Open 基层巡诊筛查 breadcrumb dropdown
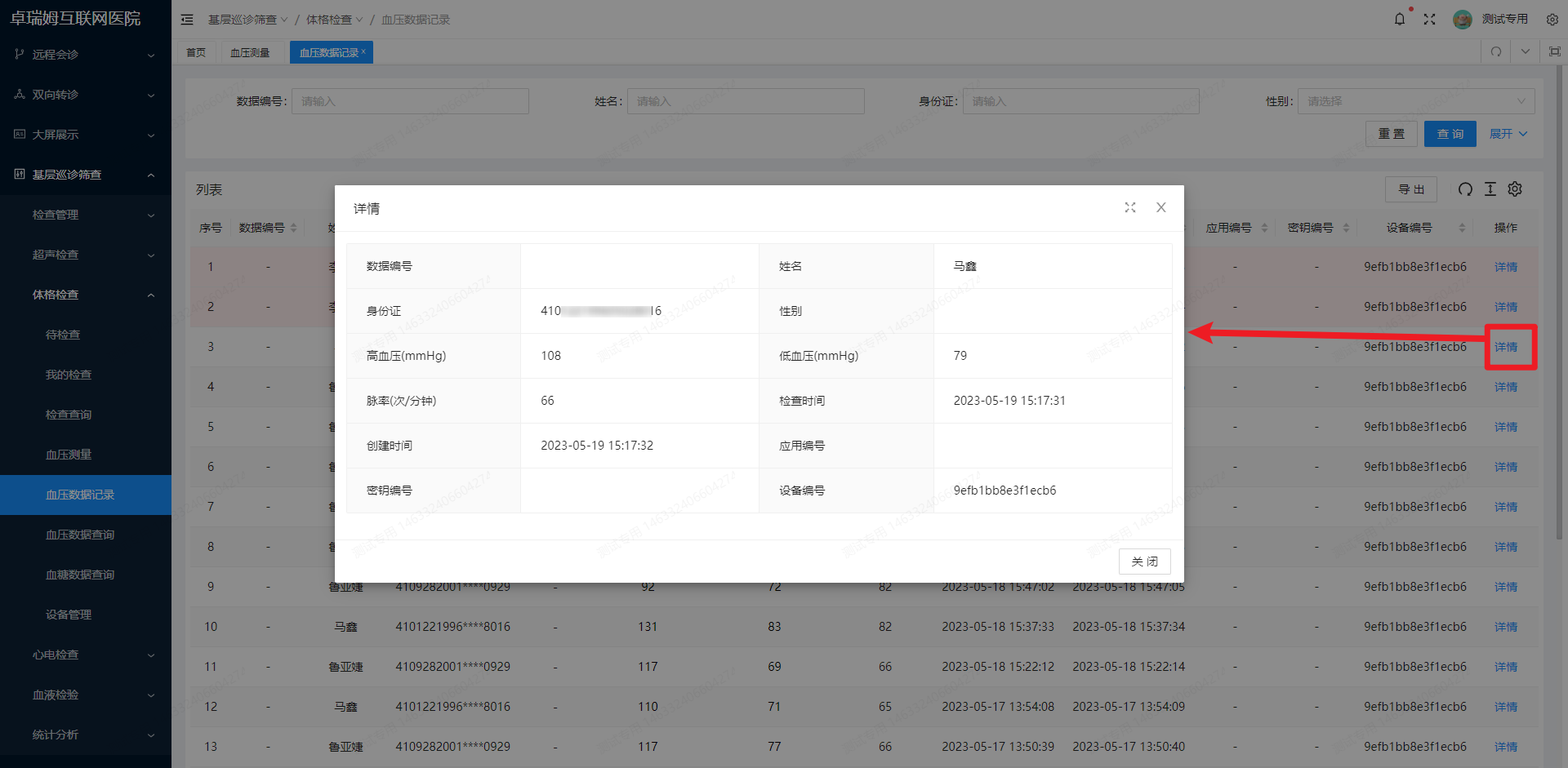This screenshot has height=768, width=1568. coord(247,20)
